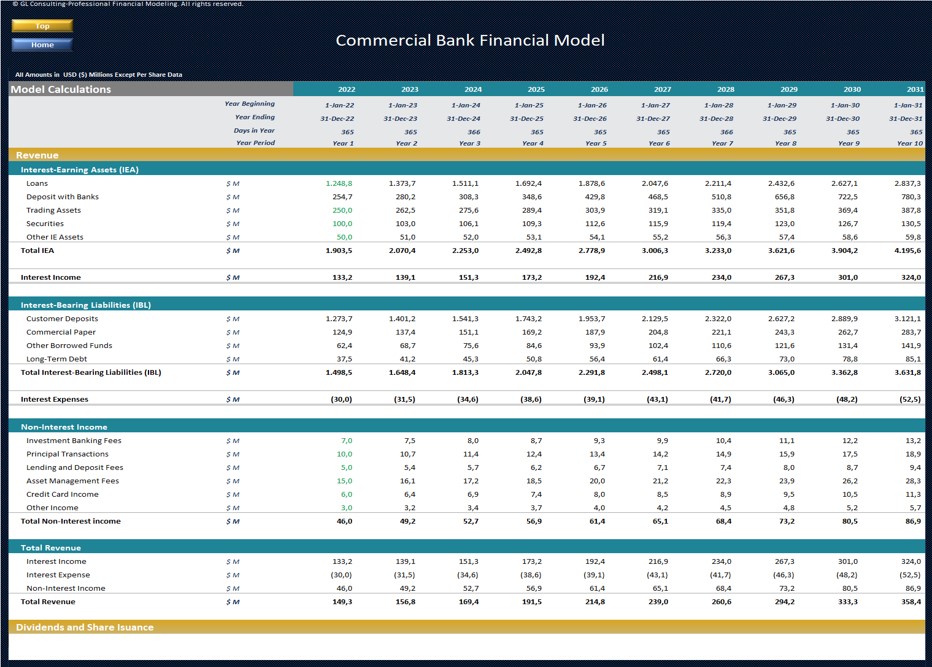Select the Total Revenue row label
932x667 pixels.
(x=48, y=602)
